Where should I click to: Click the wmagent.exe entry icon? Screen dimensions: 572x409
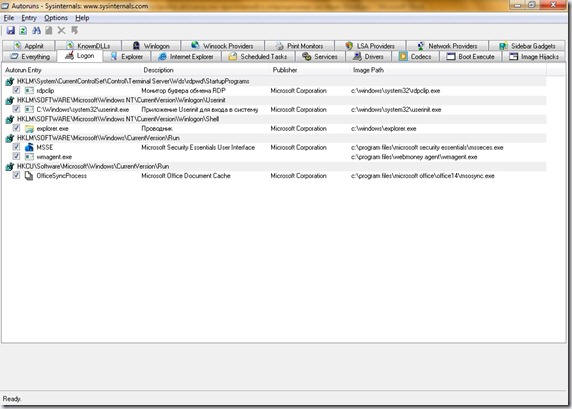click(29, 157)
